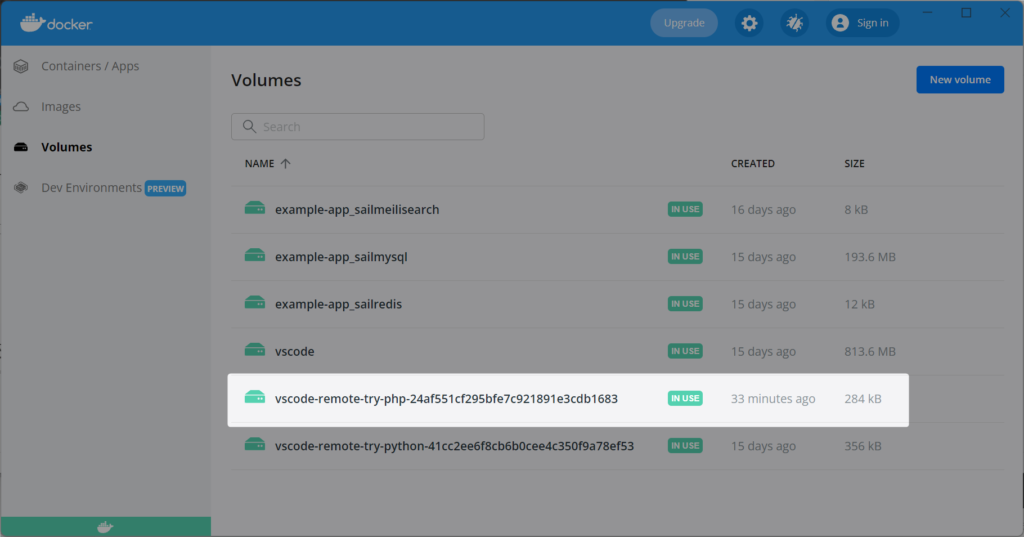Click the PREVIEW badge
The width and height of the screenshot is (1024, 537).
coord(165,188)
